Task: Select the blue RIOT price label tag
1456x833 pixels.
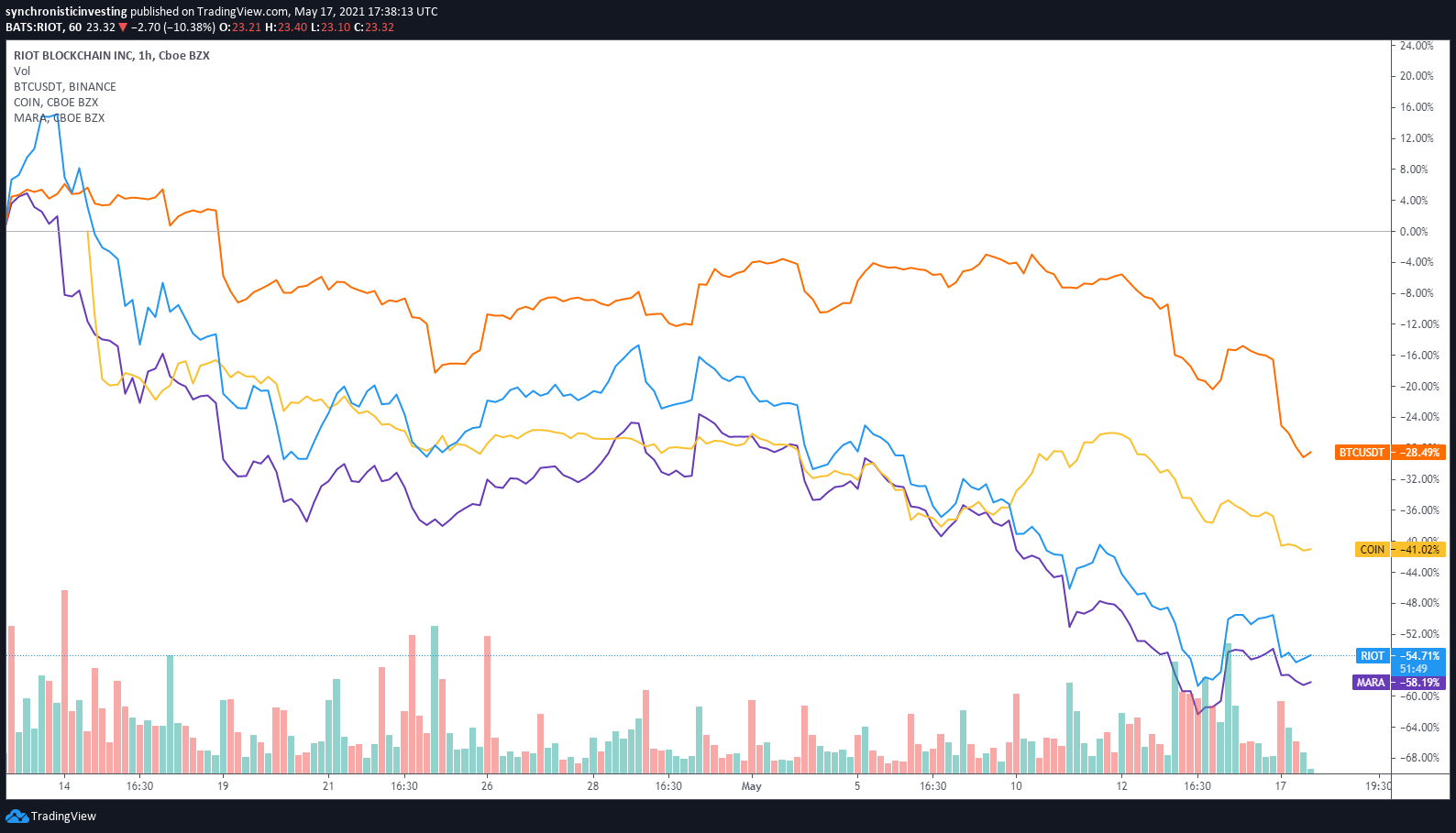Action: [1372, 656]
